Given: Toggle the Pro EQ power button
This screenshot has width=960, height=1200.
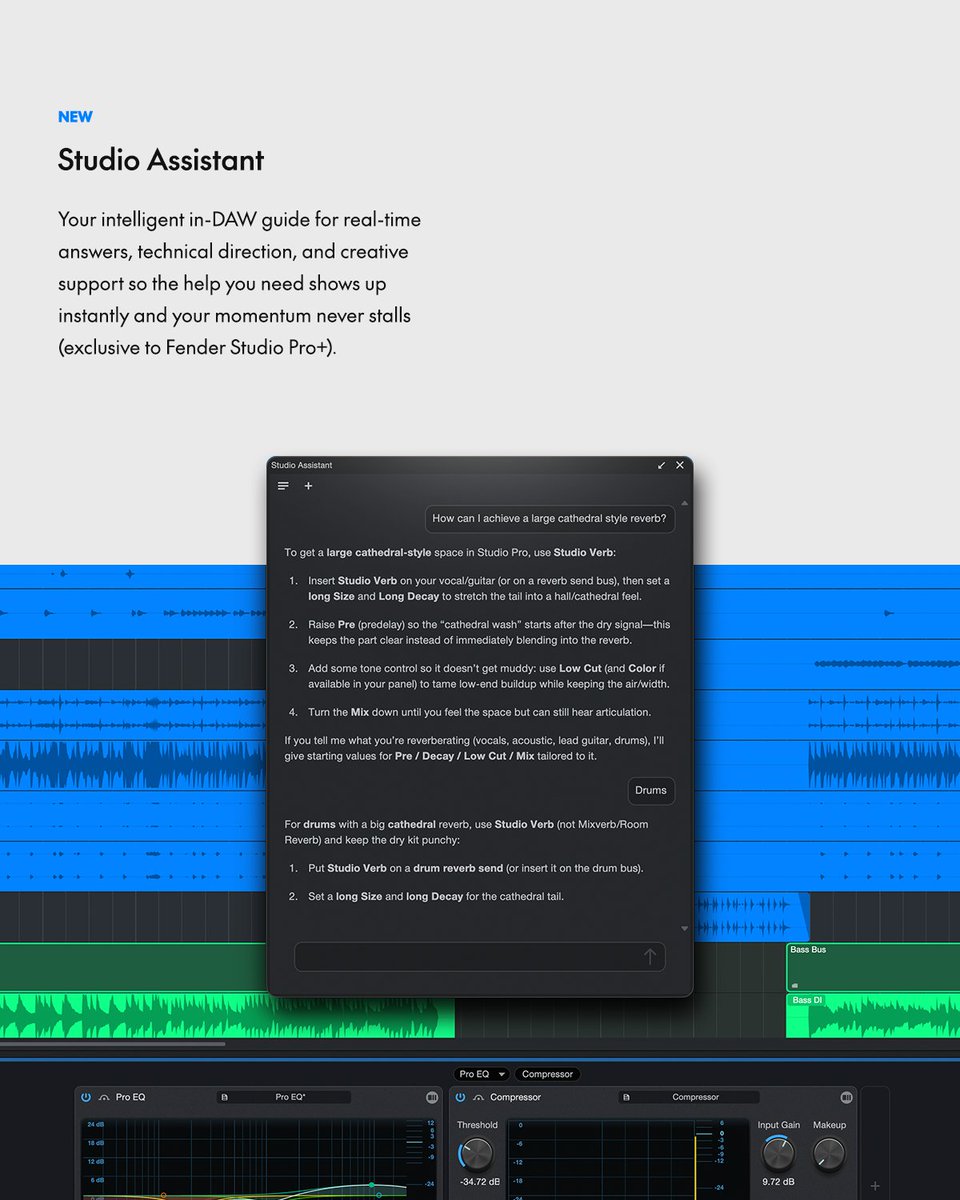Looking at the screenshot, I should [86, 1097].
